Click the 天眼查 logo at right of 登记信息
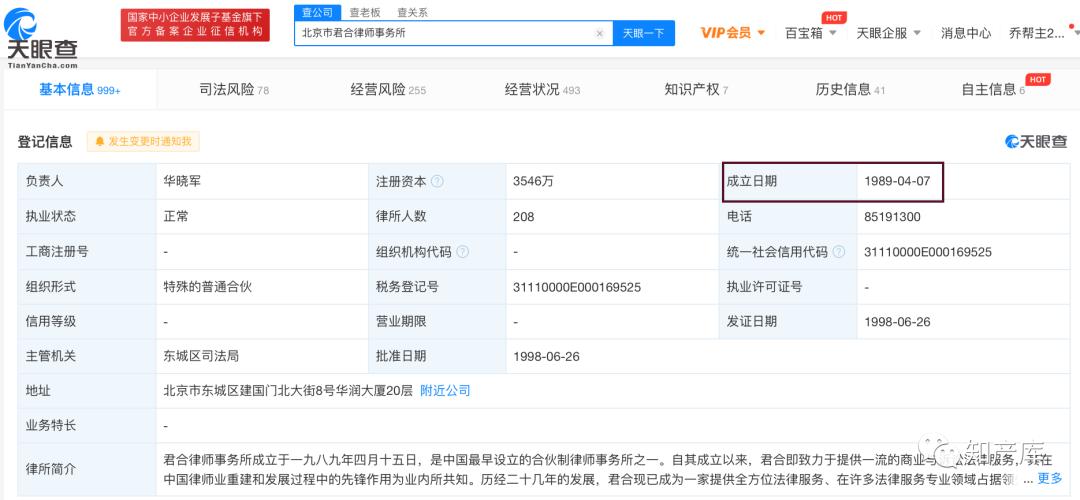Screen dimensions: 1080x500 [1036, 142]
